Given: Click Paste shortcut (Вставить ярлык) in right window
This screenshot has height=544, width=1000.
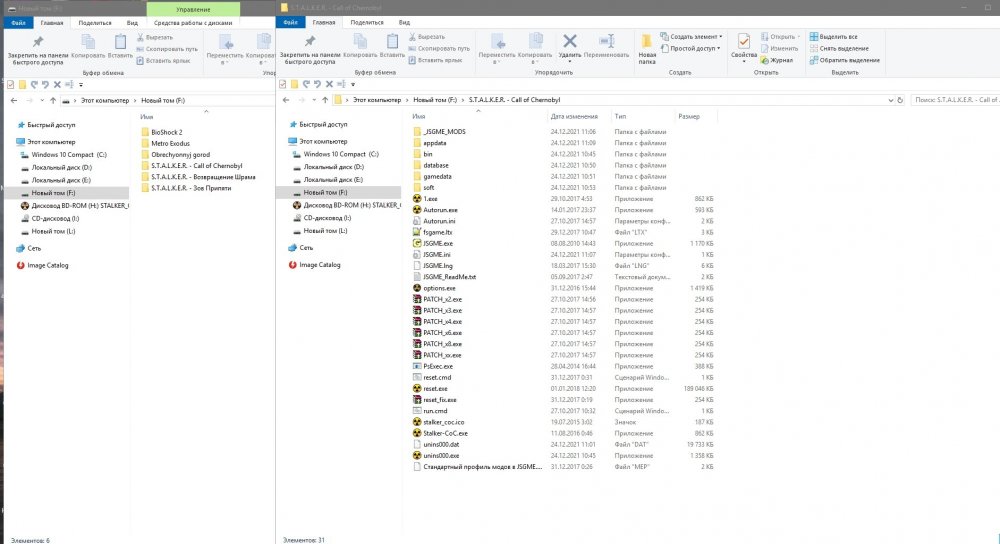Looking at the screenshot, I should [x=435, y=60].
